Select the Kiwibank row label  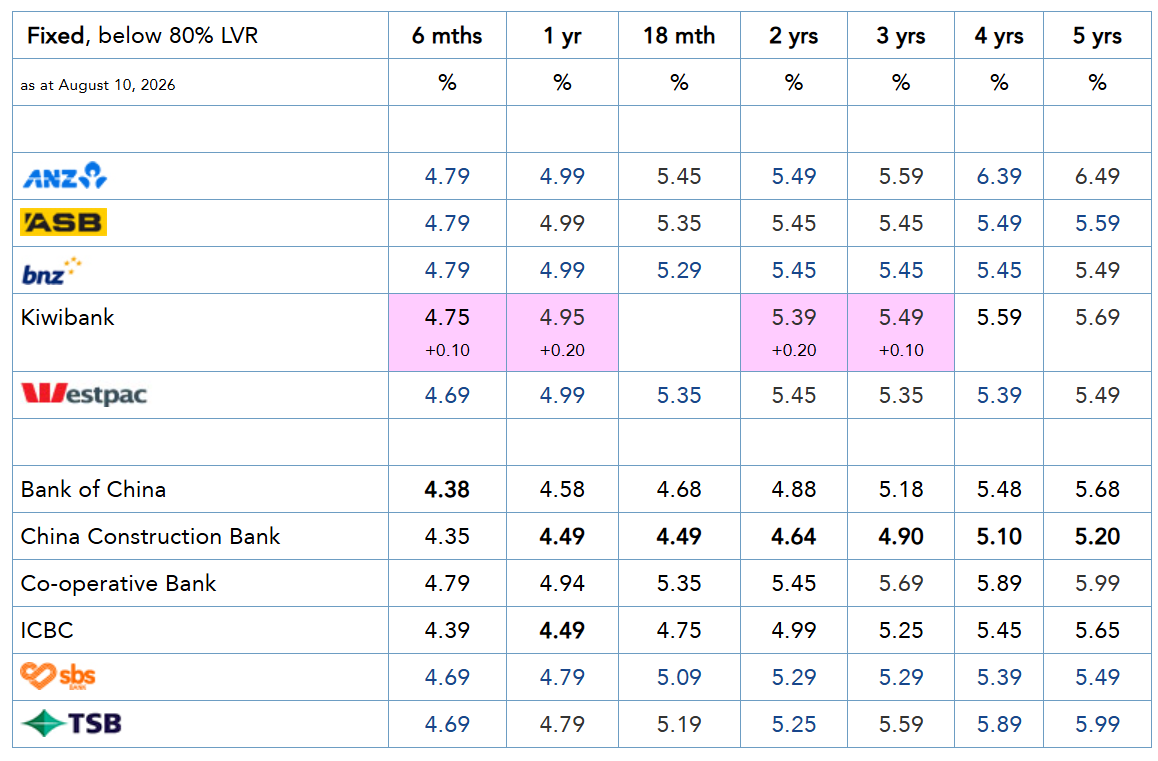tap(67, 318)
